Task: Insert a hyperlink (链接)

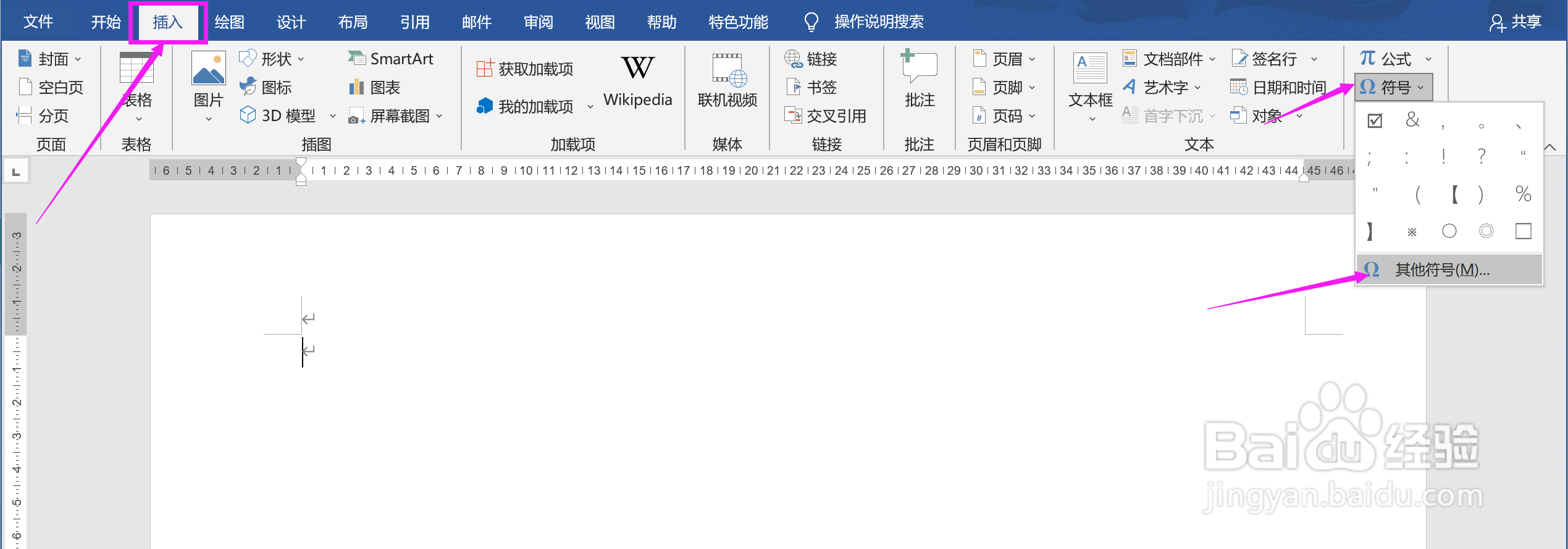Action: [810, 59]
